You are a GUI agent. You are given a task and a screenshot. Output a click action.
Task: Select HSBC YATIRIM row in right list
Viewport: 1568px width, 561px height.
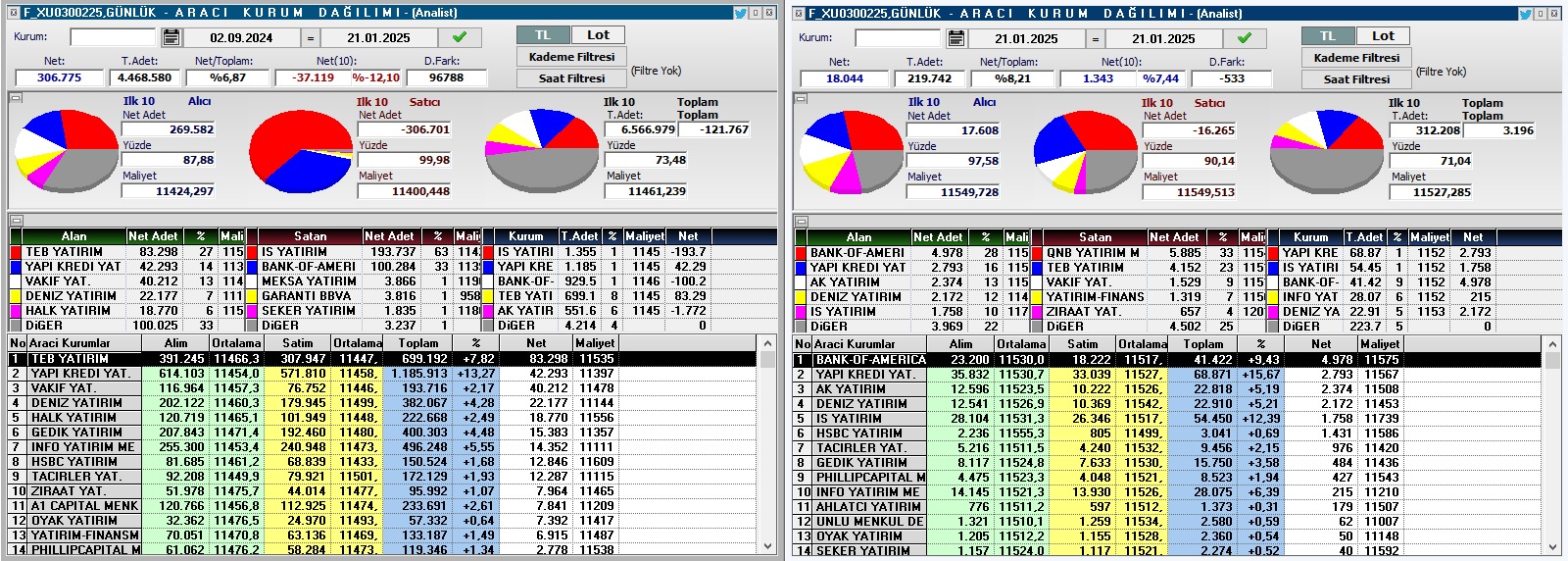click(1167, 433)
